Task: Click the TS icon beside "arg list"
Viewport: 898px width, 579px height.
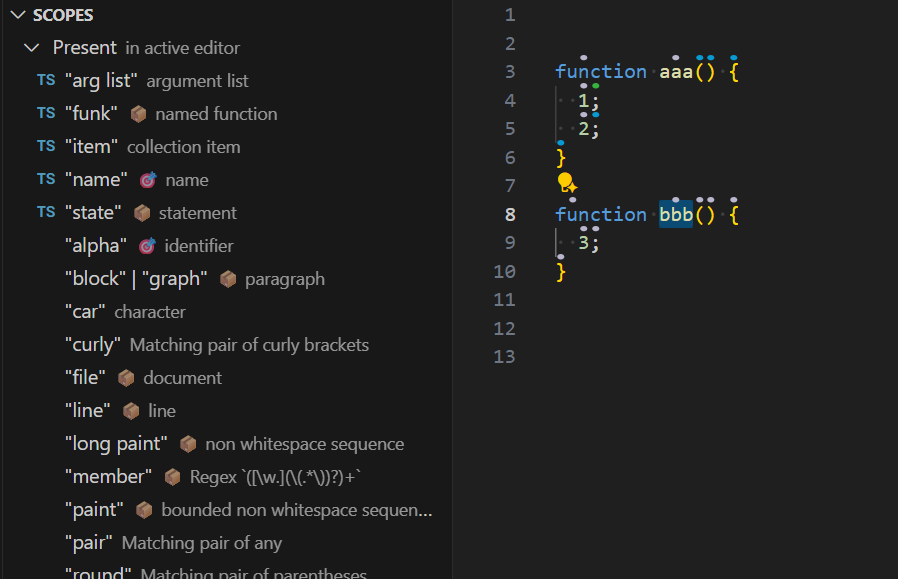Action: point(45,80)
